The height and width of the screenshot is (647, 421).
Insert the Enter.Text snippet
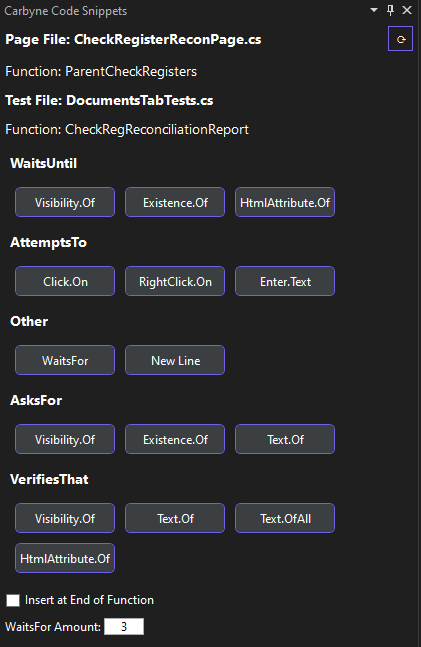[285, 281]
